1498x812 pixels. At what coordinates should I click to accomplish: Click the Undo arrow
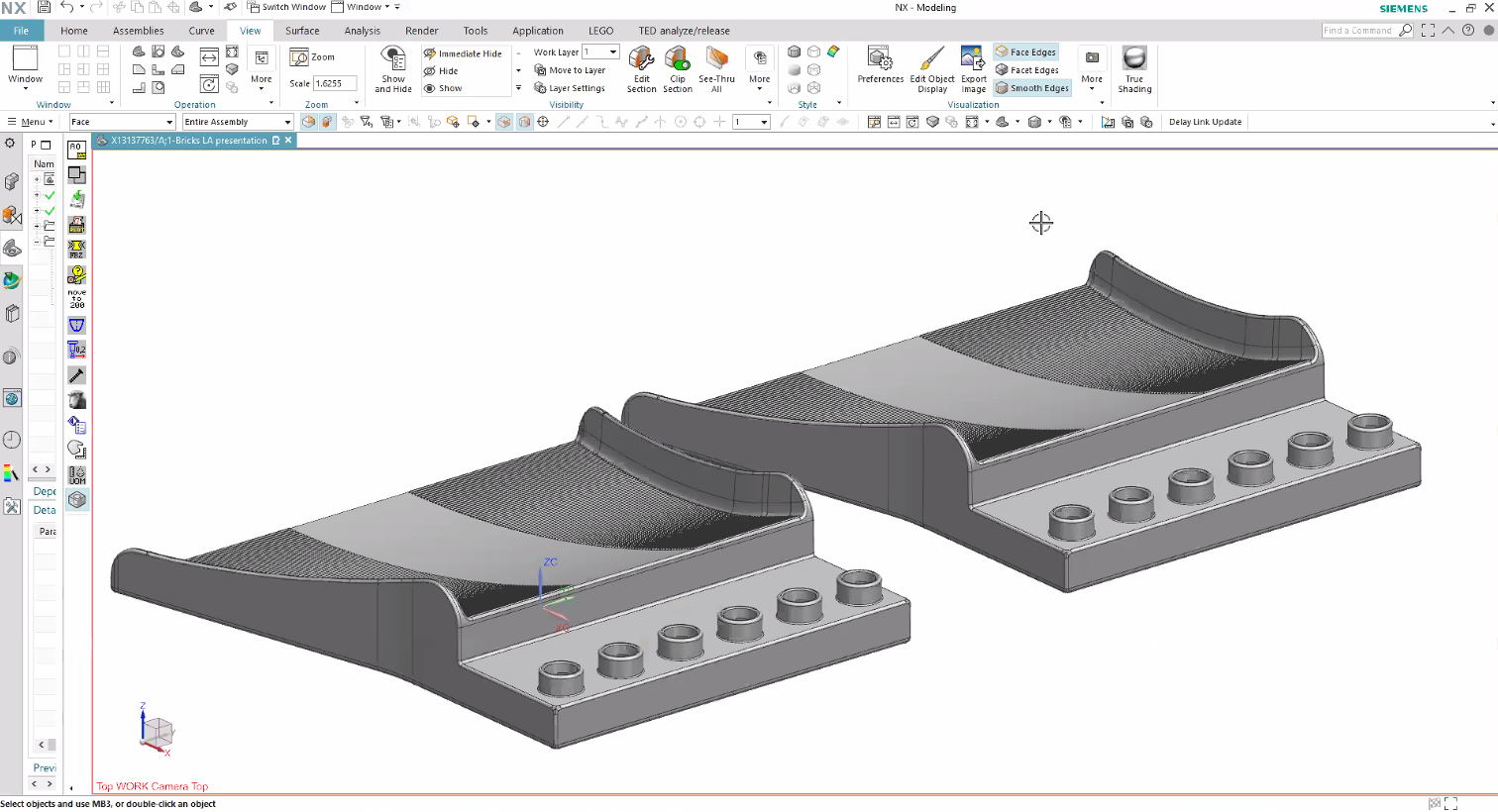66,7
